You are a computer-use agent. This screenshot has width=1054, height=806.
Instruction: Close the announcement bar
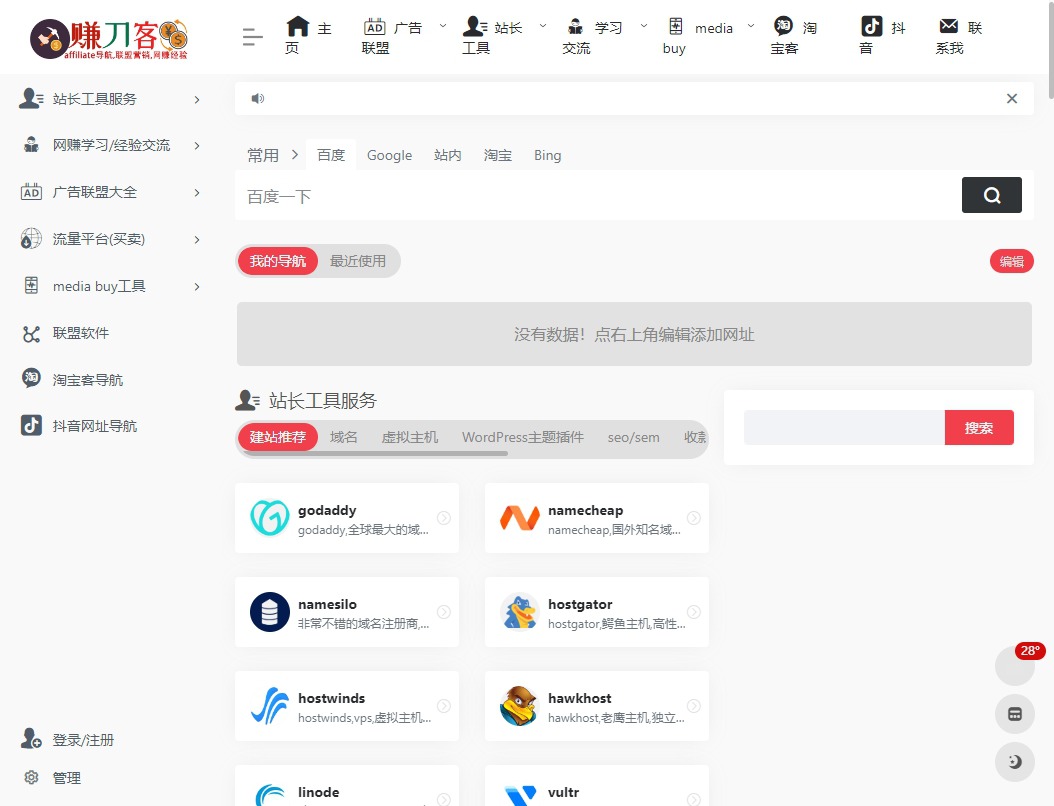tap(1012, 99)
